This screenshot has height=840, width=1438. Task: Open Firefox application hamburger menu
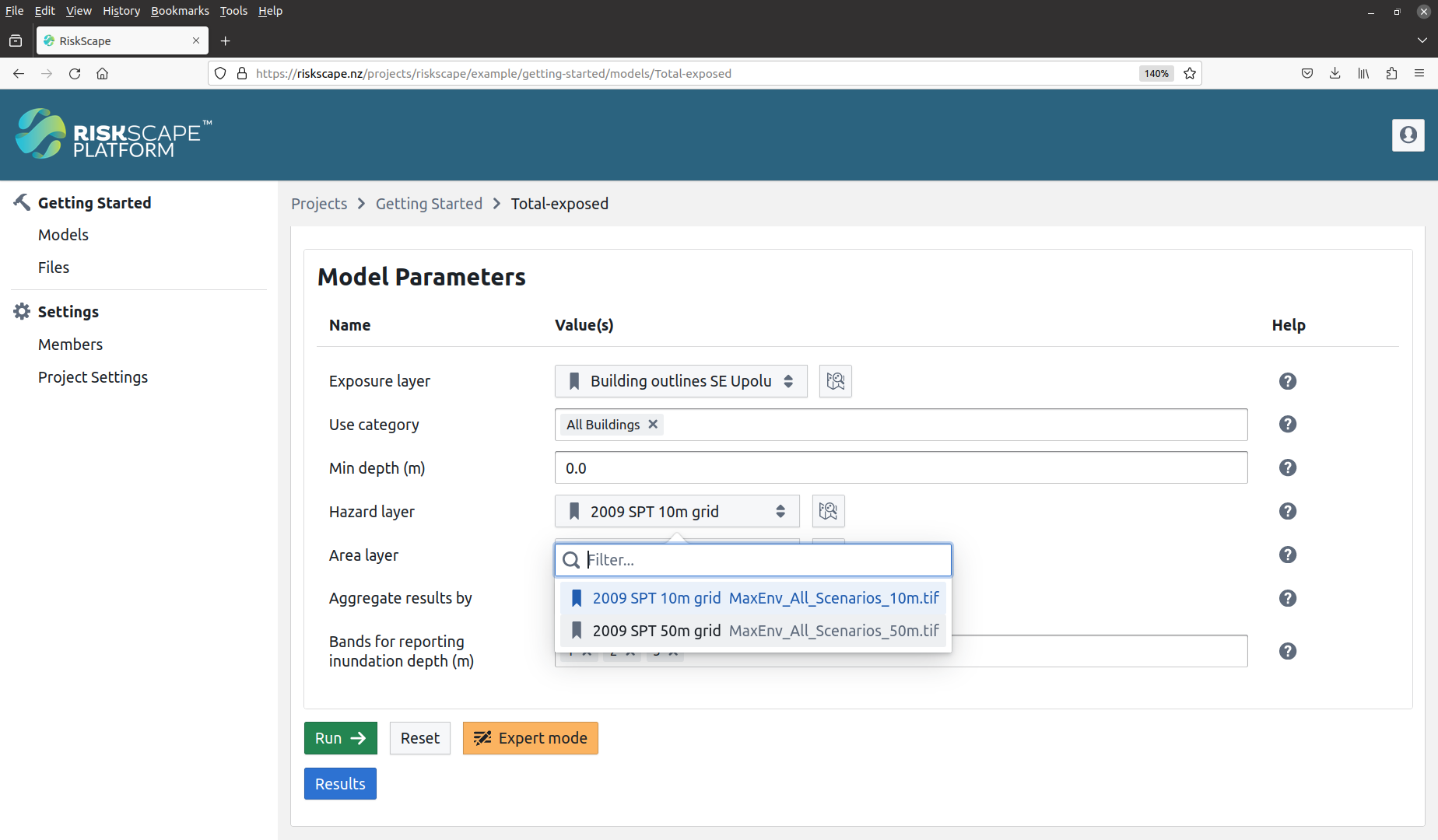coord(1419,73)
